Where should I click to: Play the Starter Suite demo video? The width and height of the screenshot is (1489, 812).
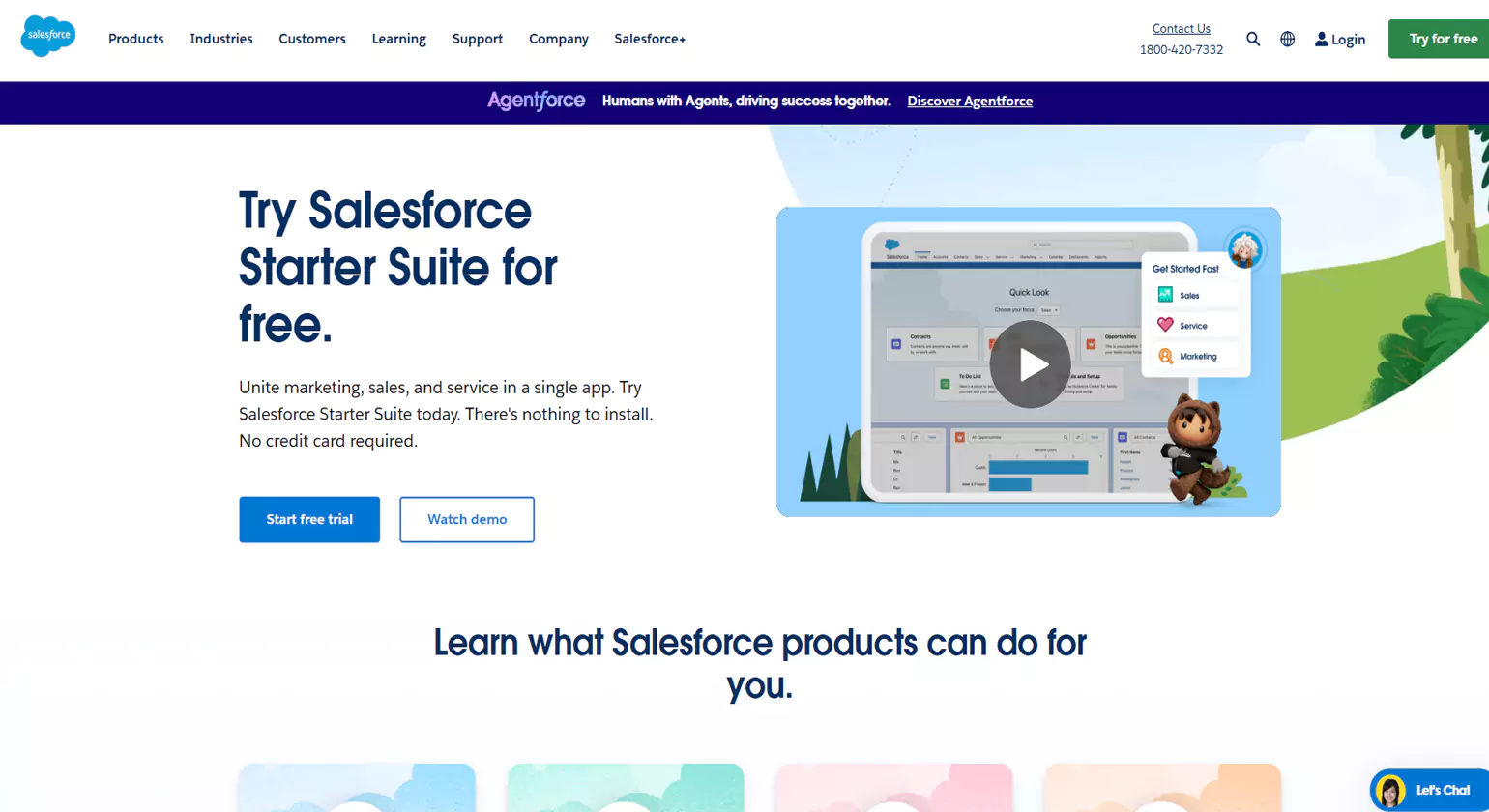(x=1030, y=364)
